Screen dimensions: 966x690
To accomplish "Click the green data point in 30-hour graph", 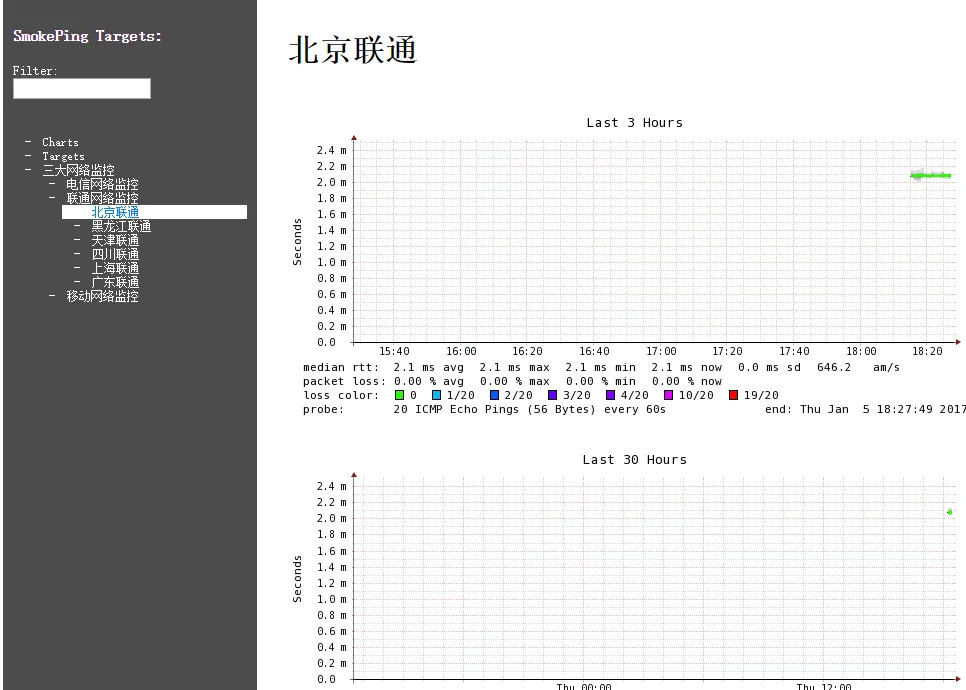I will pos(949,512).
